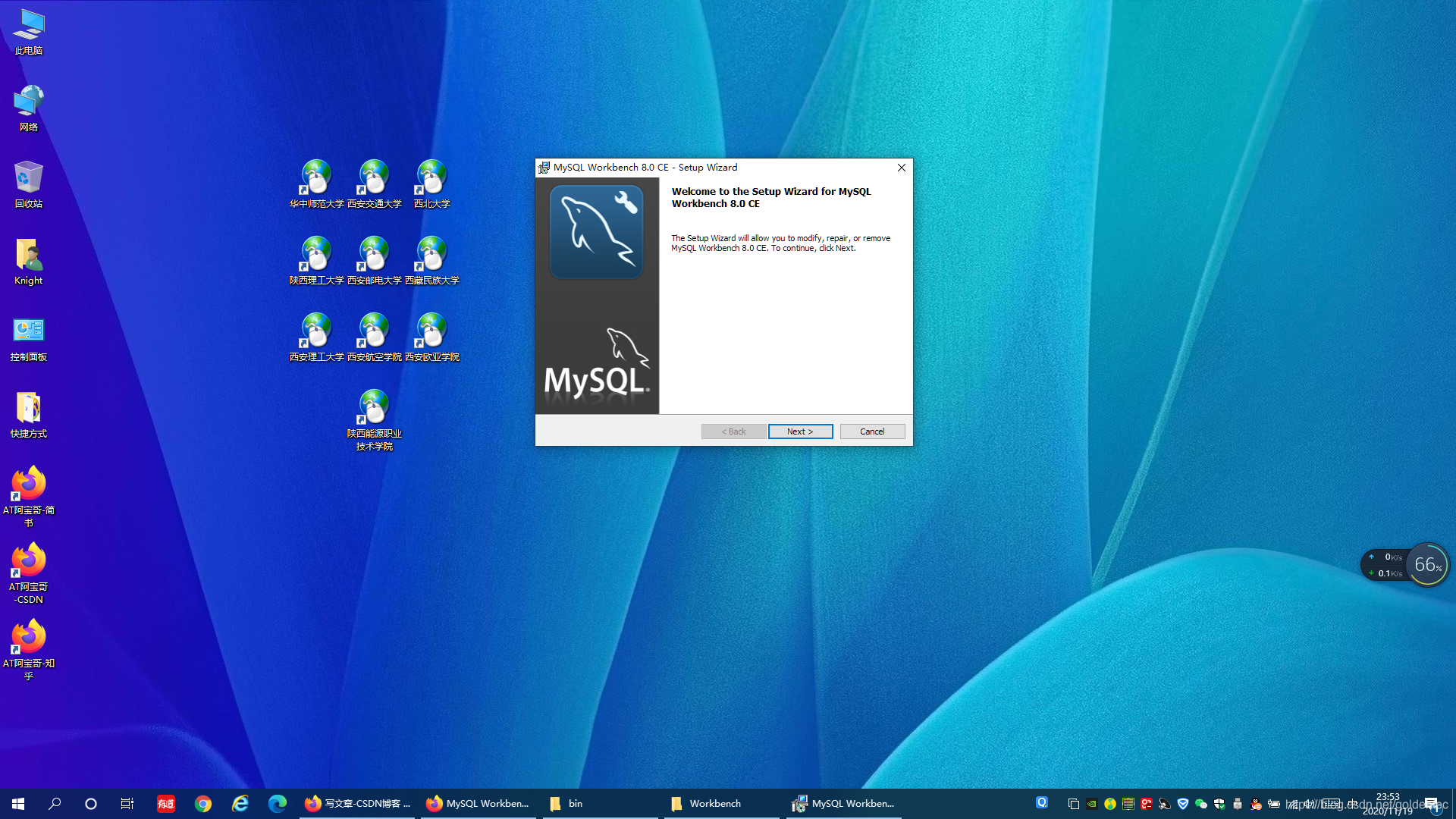Launch Microsoft Edge from taskbar
1456x819 pixels.
tap(278, 804)
